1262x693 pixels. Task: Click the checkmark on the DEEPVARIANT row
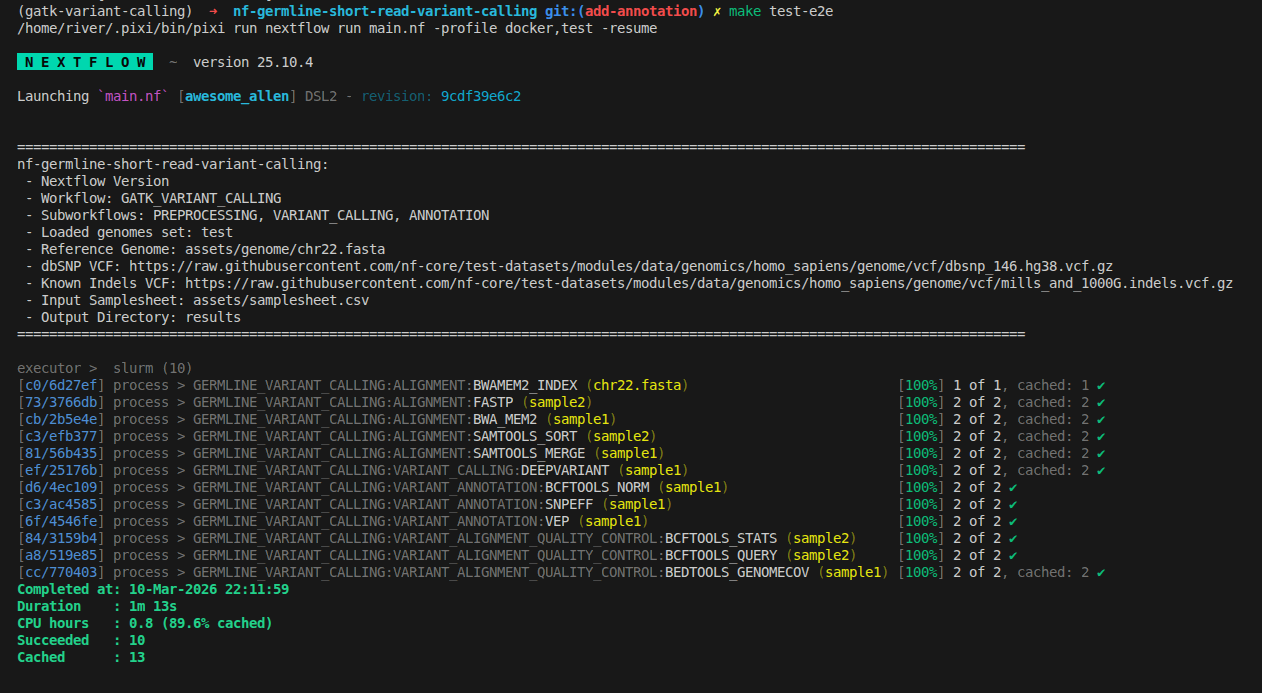1101,470
